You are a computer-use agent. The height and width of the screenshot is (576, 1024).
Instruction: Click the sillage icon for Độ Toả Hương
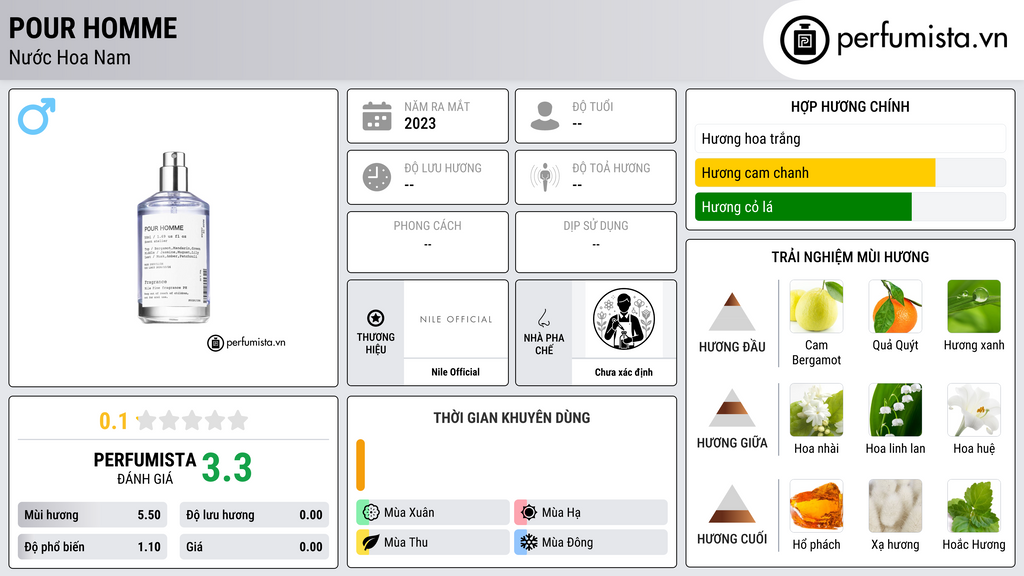(x=545, y=177)
